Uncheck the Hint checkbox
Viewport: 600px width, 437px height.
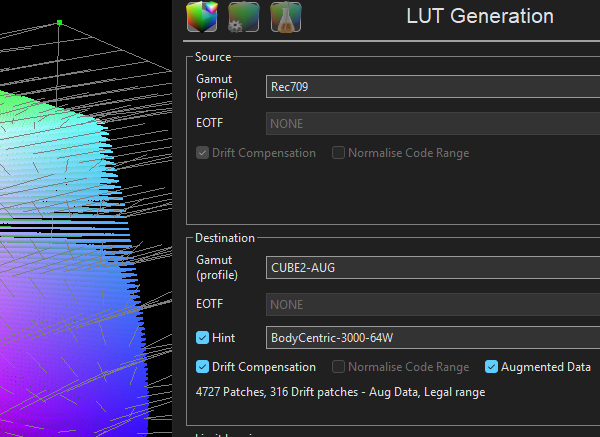coord(203,338)
